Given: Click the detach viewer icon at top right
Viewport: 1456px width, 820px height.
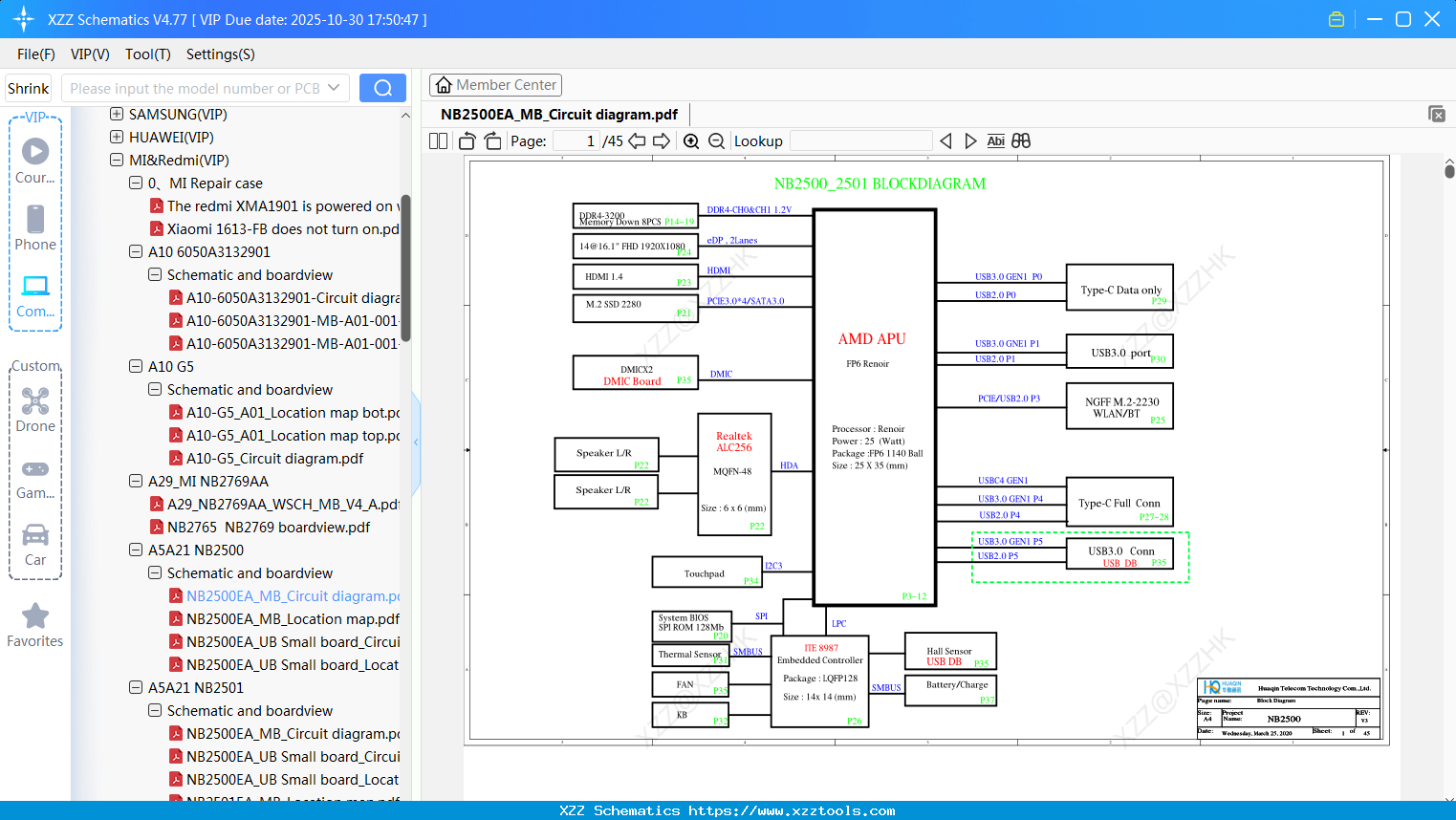Looking at the screenshot, I should (1436, 114).
